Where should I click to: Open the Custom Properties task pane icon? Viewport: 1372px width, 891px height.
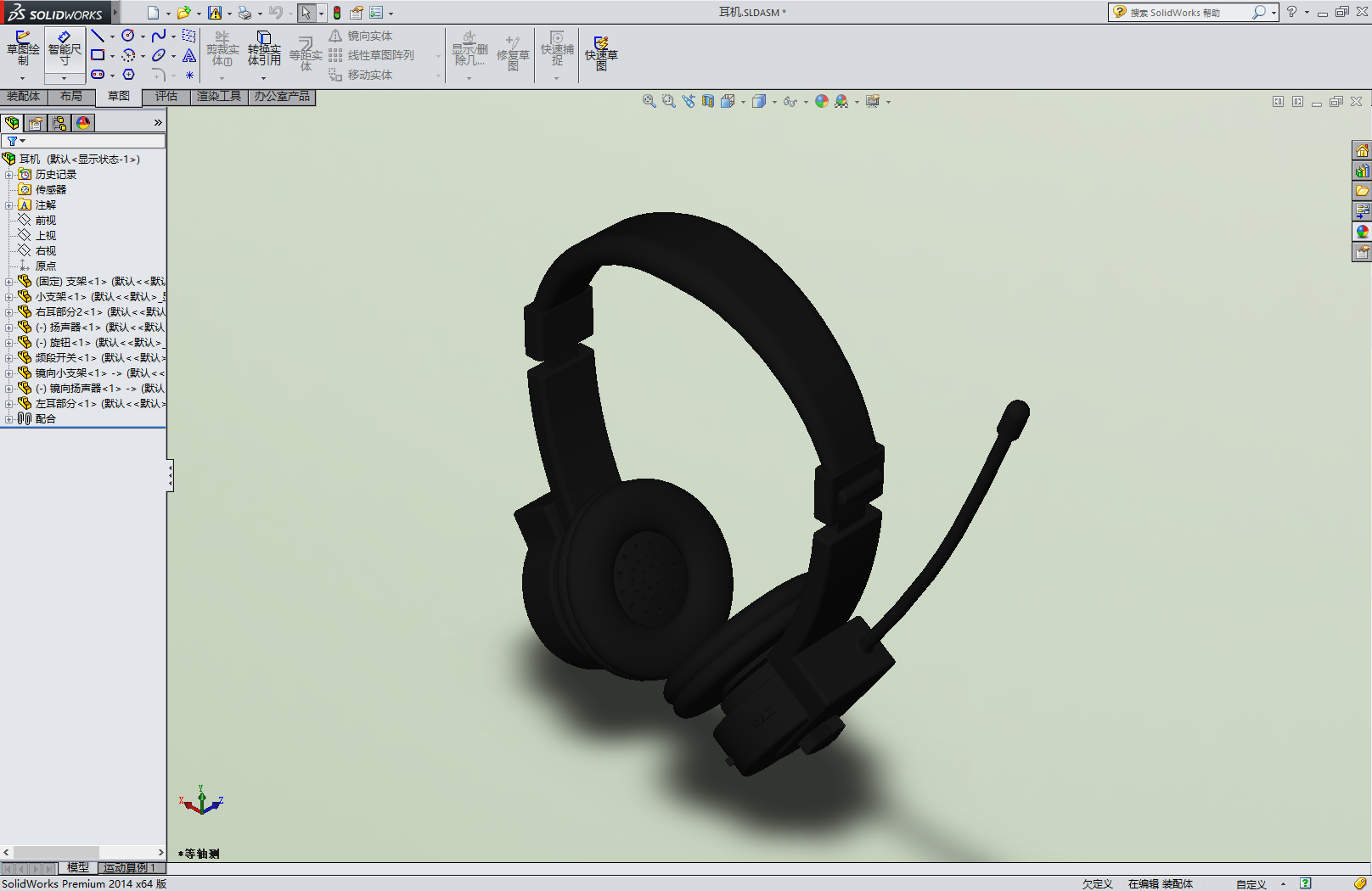click(1362, 252)
